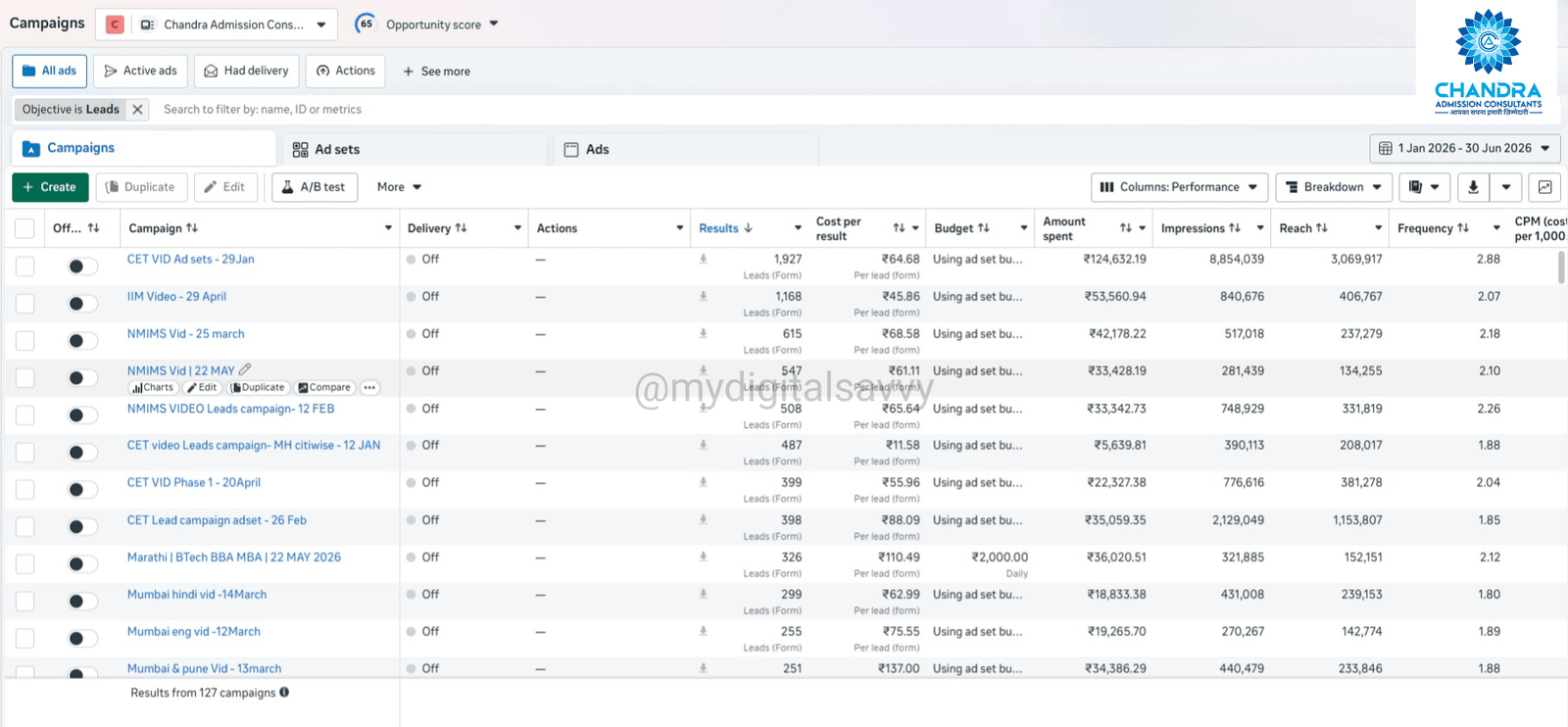Select checkbox for Mumbai hindi vid -14March row

(25, 602)
